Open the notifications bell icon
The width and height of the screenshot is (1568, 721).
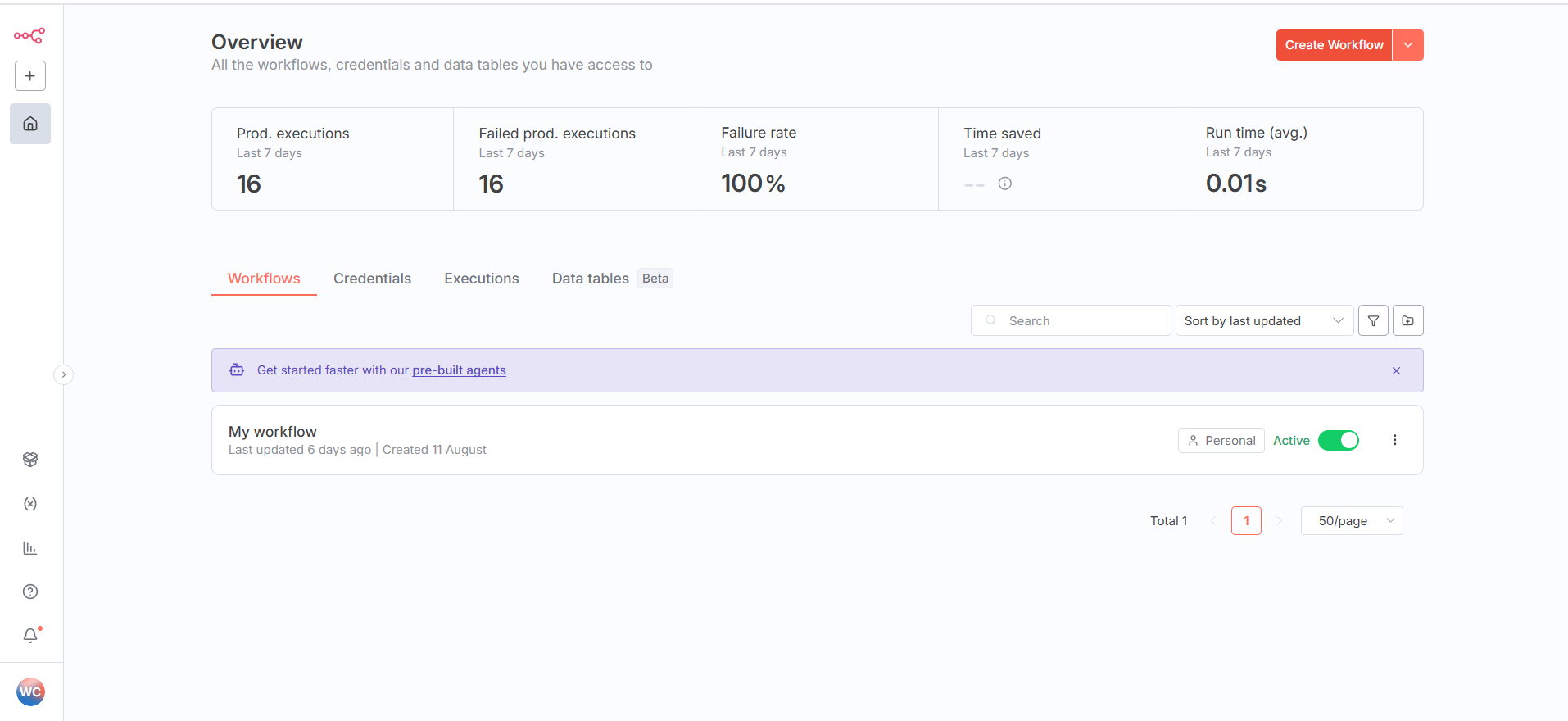click(30, 636)
